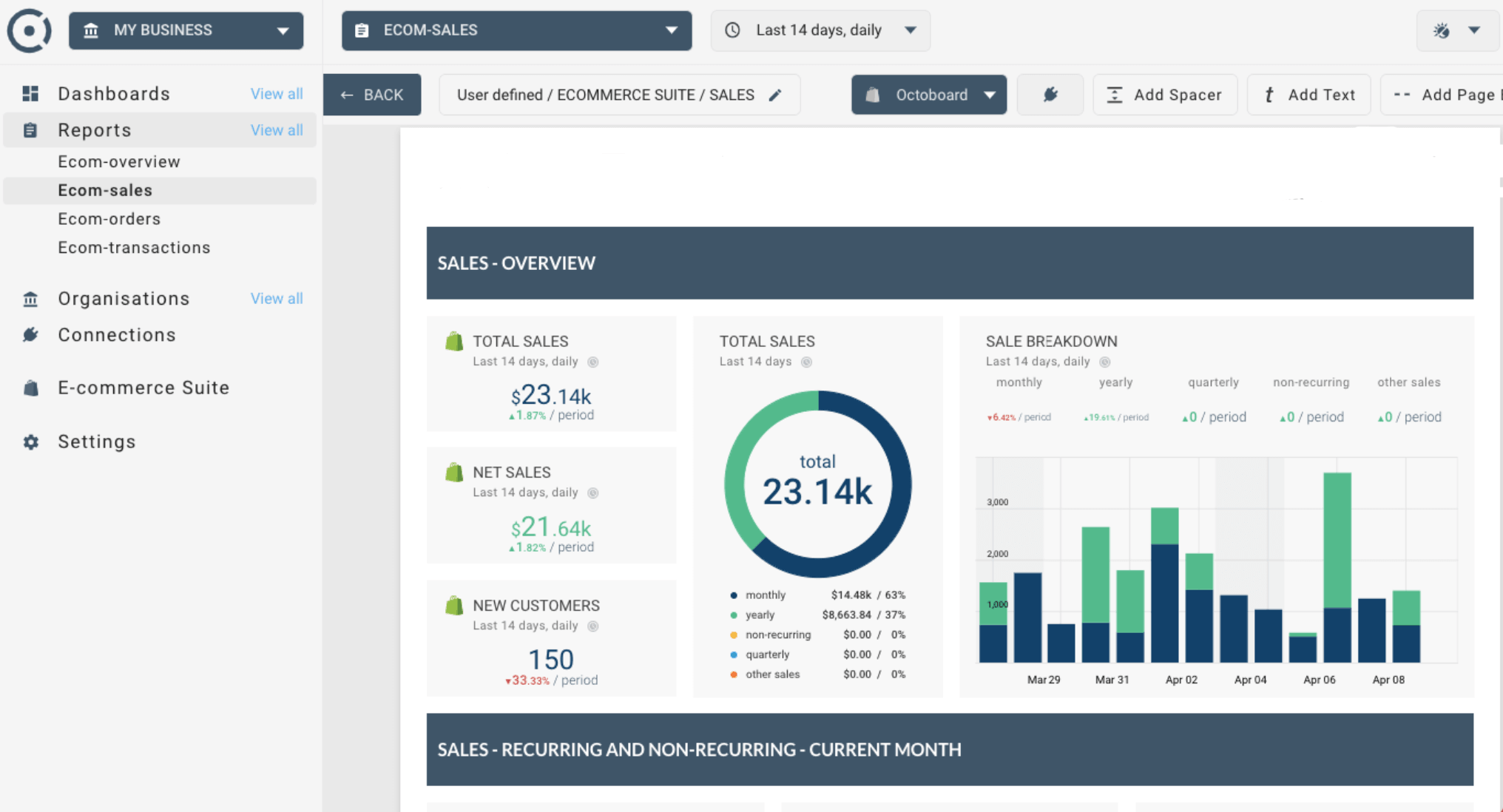
Task: Click the plug icon next to Octoboard dropdown
Action: (1050, 94)
